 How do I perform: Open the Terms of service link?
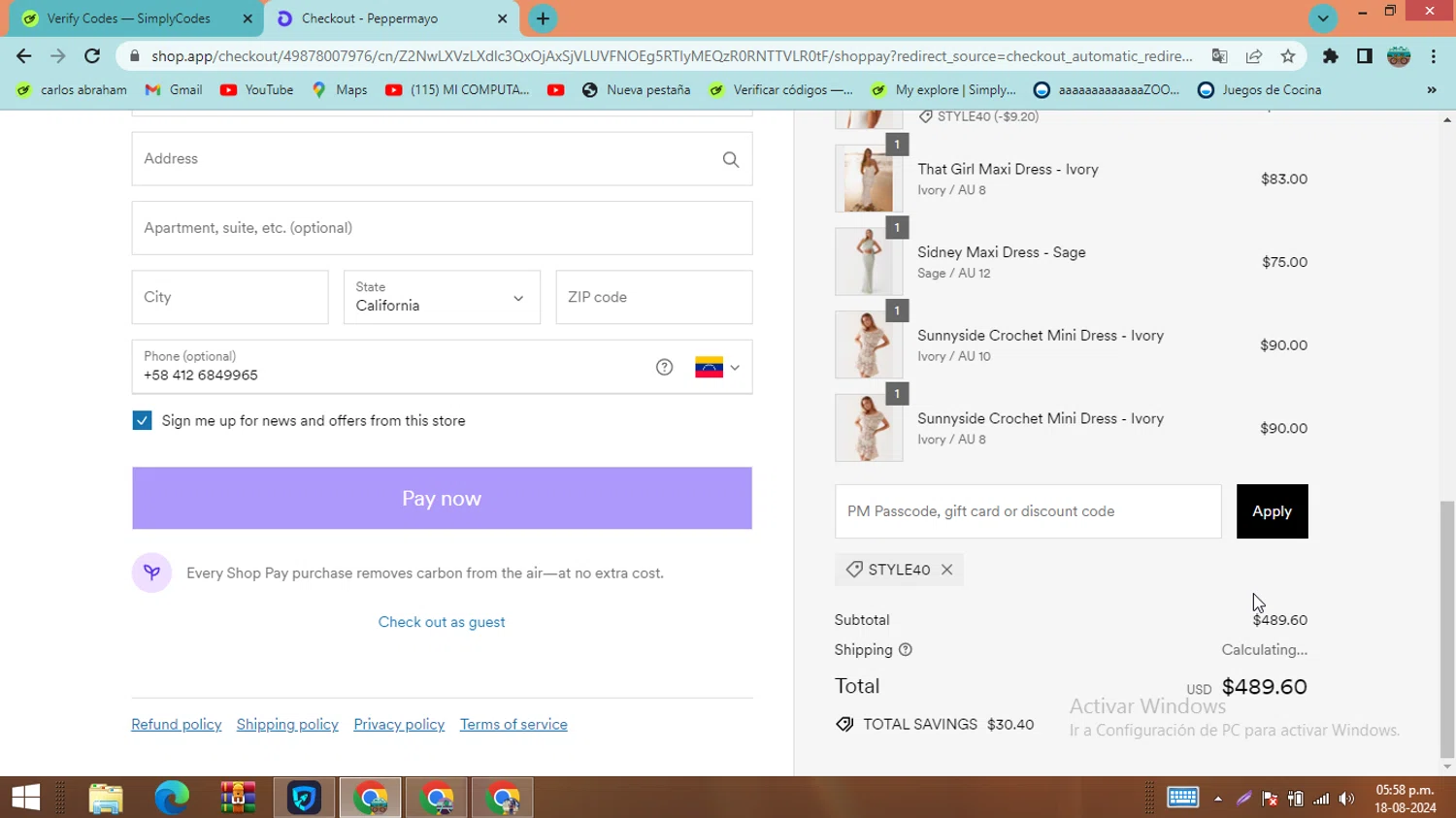(x=513, y=725)
